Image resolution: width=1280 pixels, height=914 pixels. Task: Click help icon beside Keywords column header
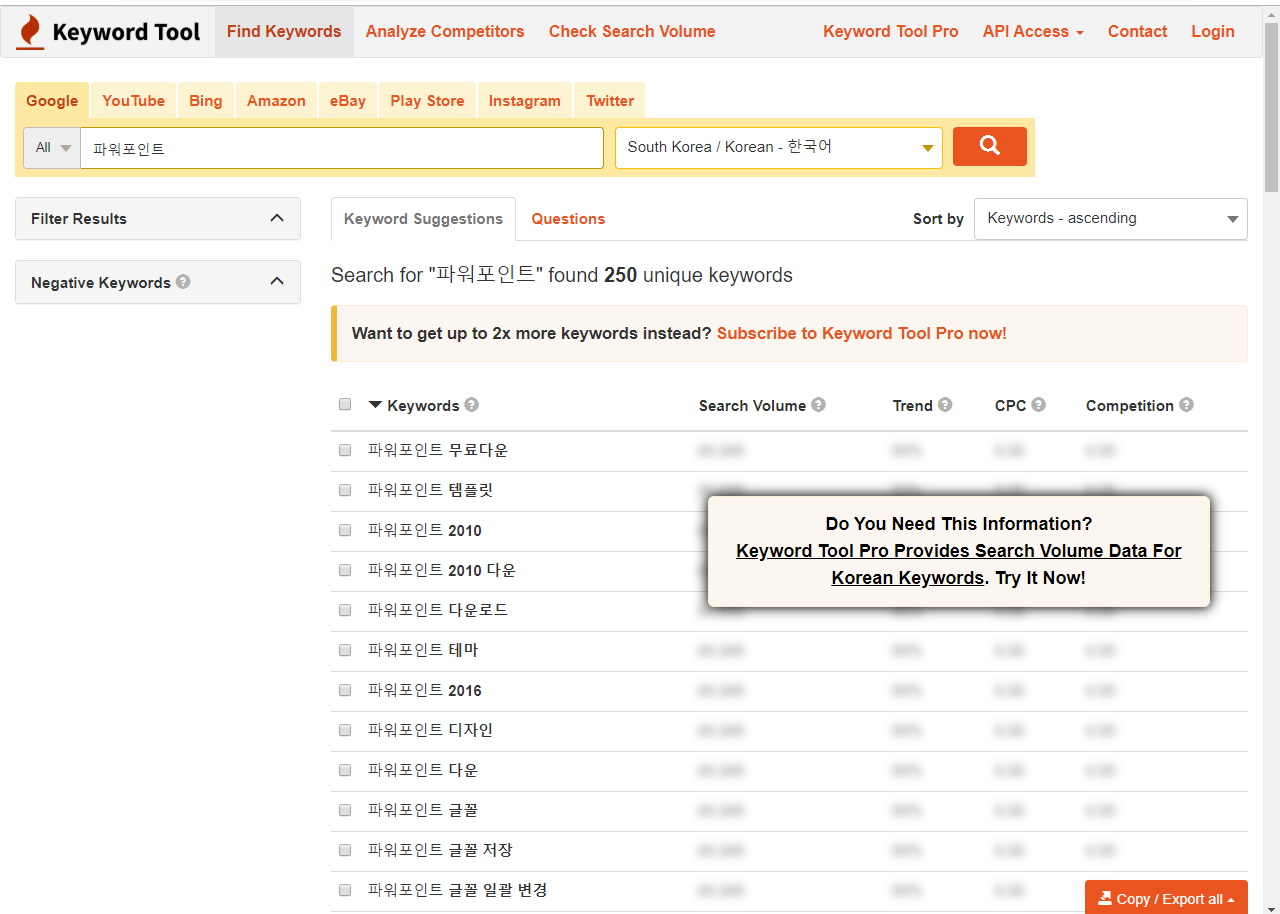coord(472,405)
